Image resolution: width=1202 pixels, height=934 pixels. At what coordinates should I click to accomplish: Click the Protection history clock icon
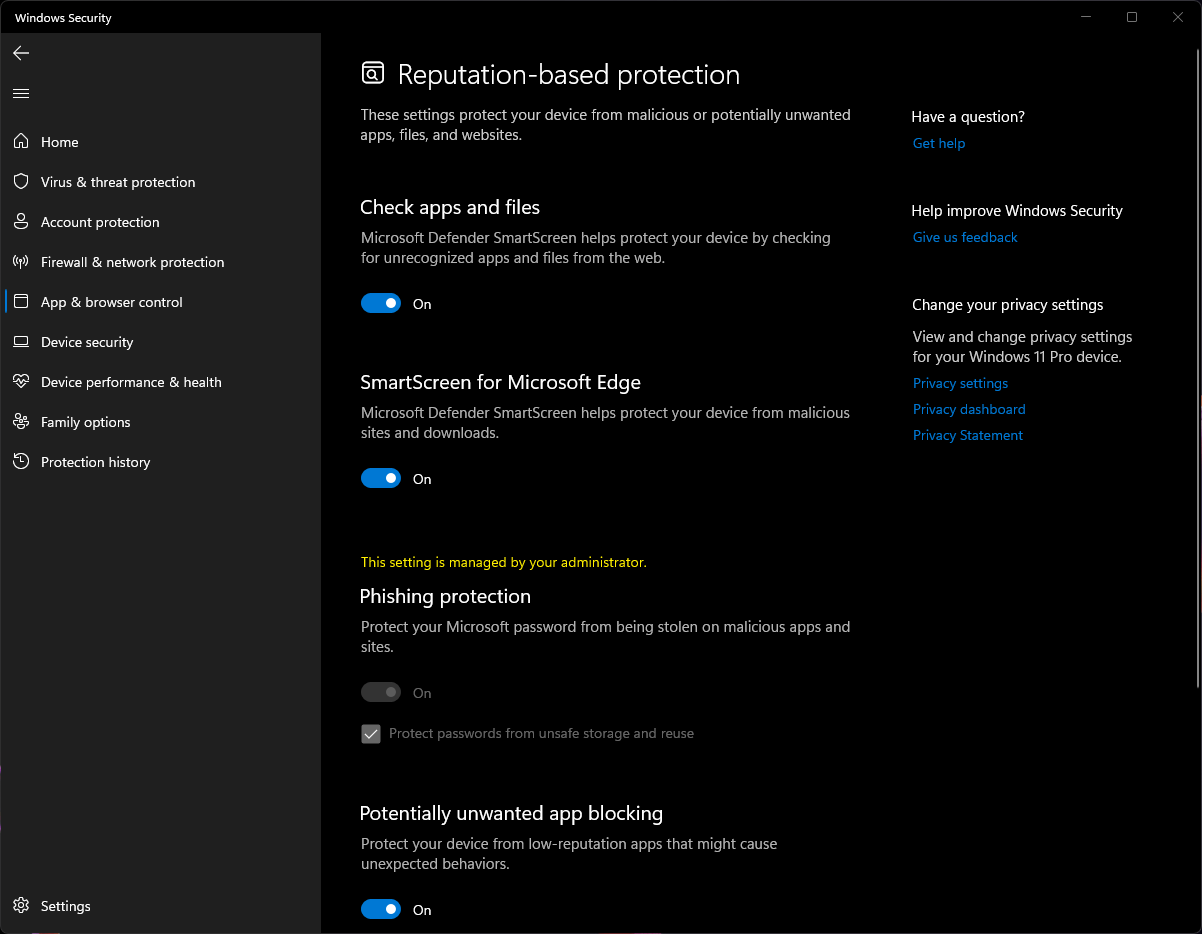[21, 462]
